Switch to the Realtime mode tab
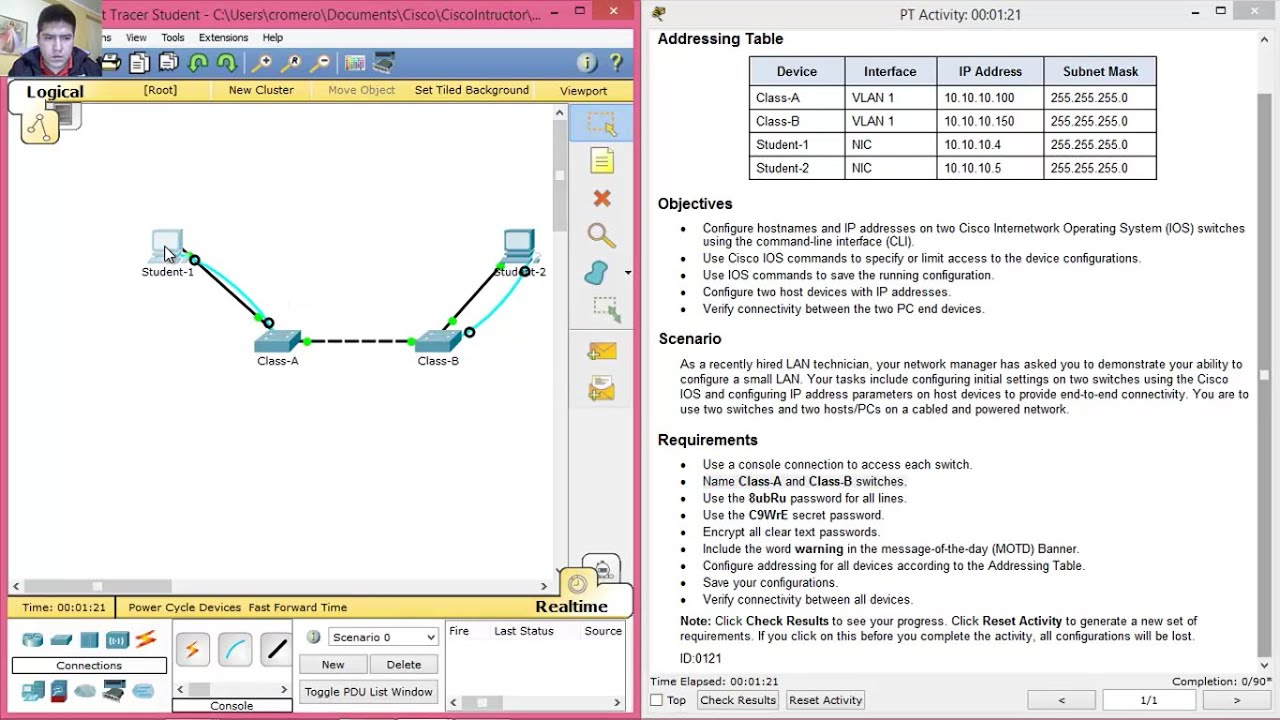Screen dimensions: 1280x720 [x=571, y=607]
